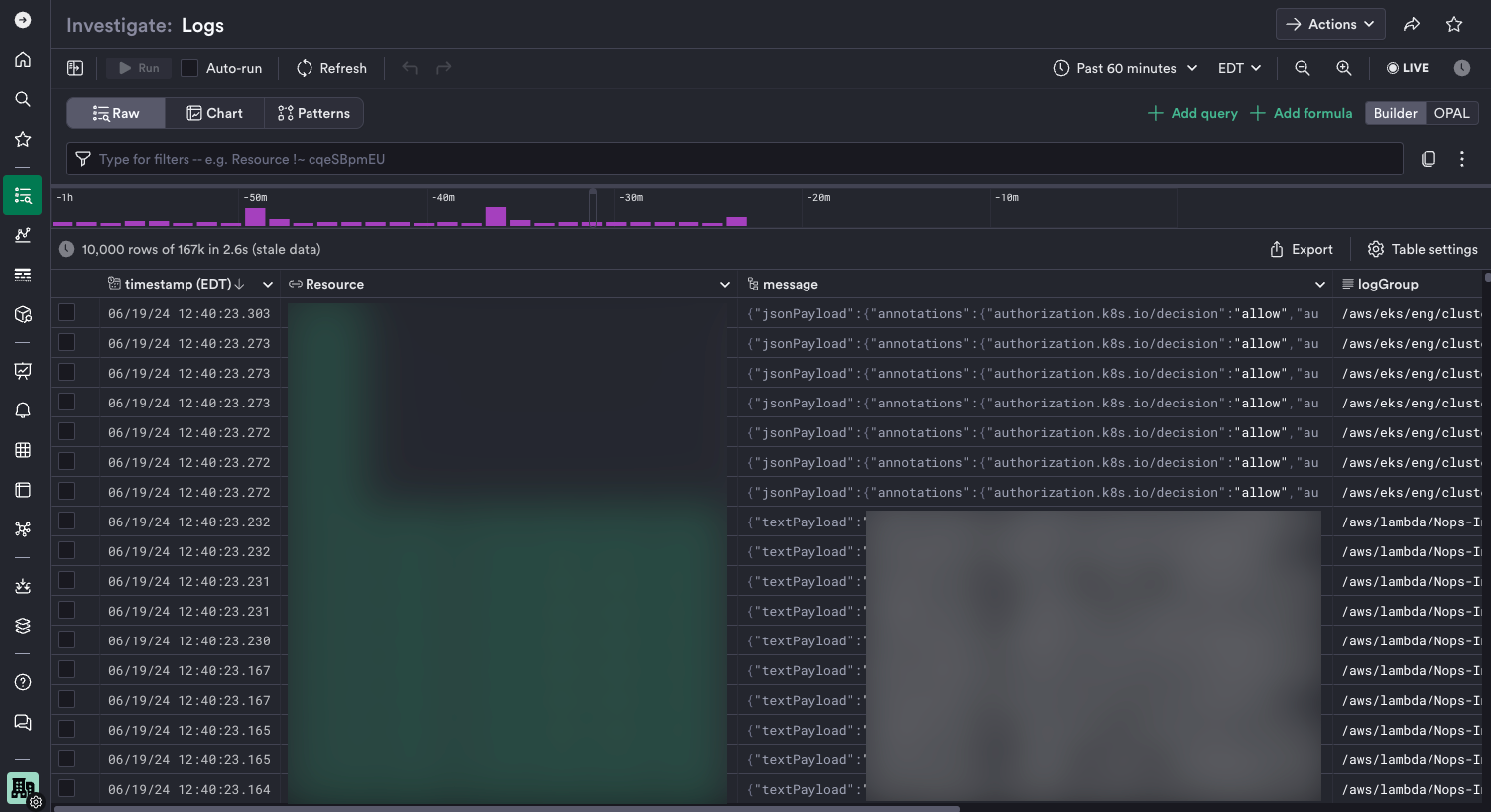Switch to the Raw tab

(116, 113)
